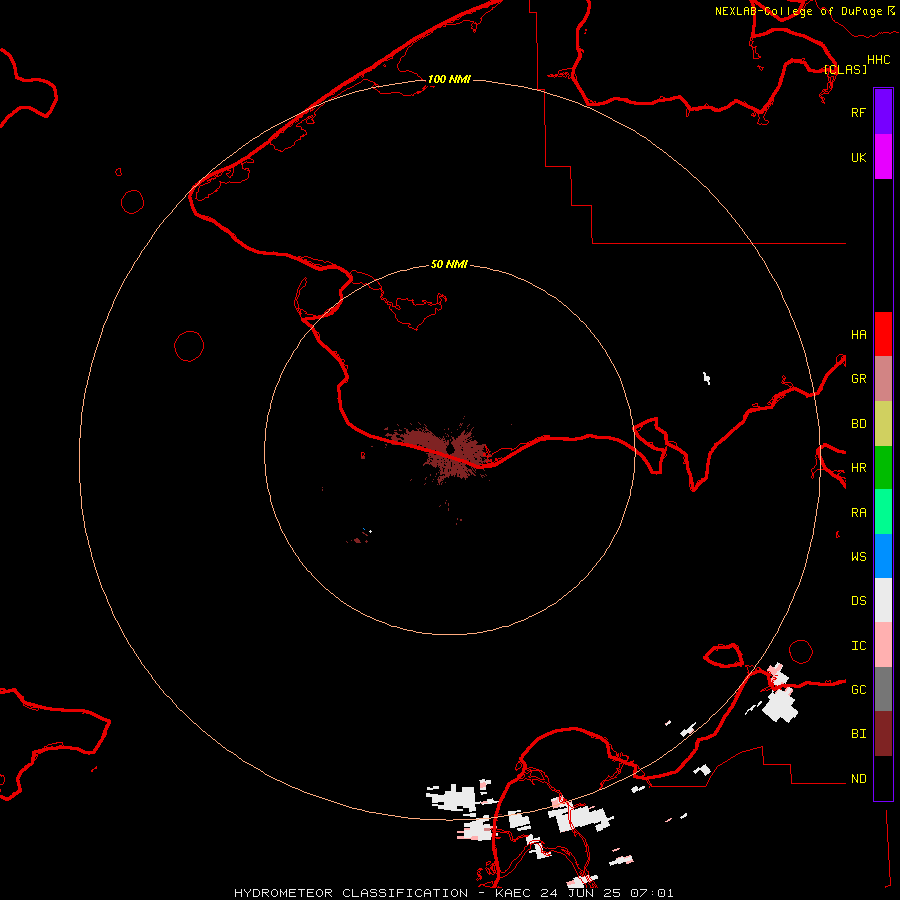This screenshot has height=900, width=900.
Task: Click the "RF" legend label
Action: [x=858, y=112]
